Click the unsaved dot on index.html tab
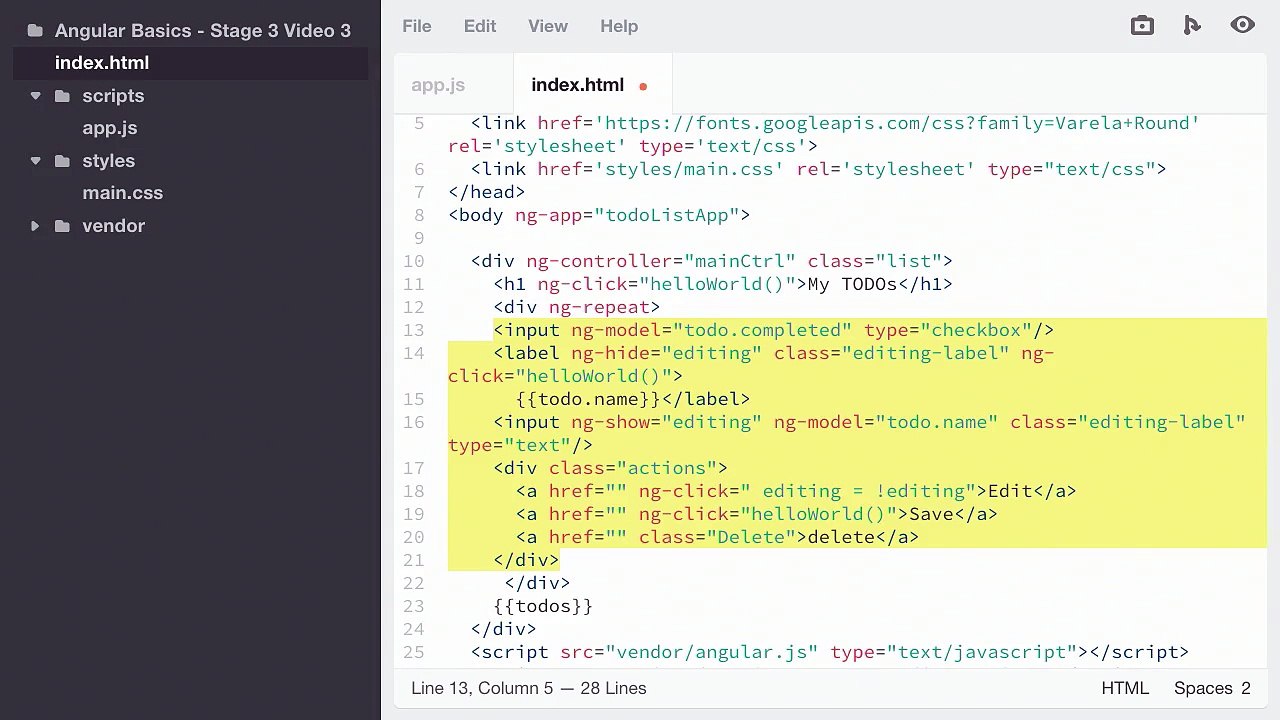This screenshot has width=1280, height=720. (643, 87)
